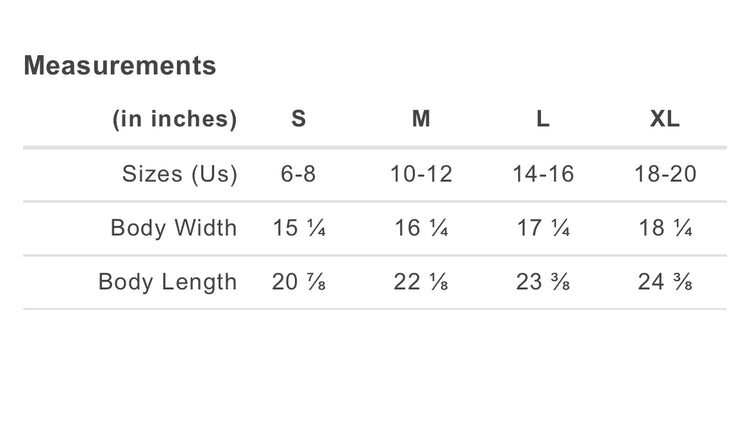750x421 pixels.
Task: Click the 16 ¼ body width value
Action: click(x=421, y=228)
